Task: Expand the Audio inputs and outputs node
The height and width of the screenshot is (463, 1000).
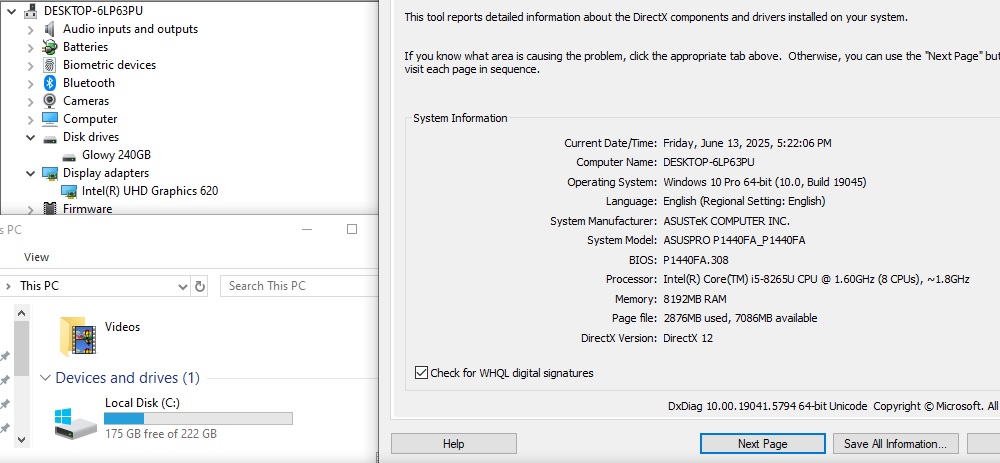Action: coord(31,29)
